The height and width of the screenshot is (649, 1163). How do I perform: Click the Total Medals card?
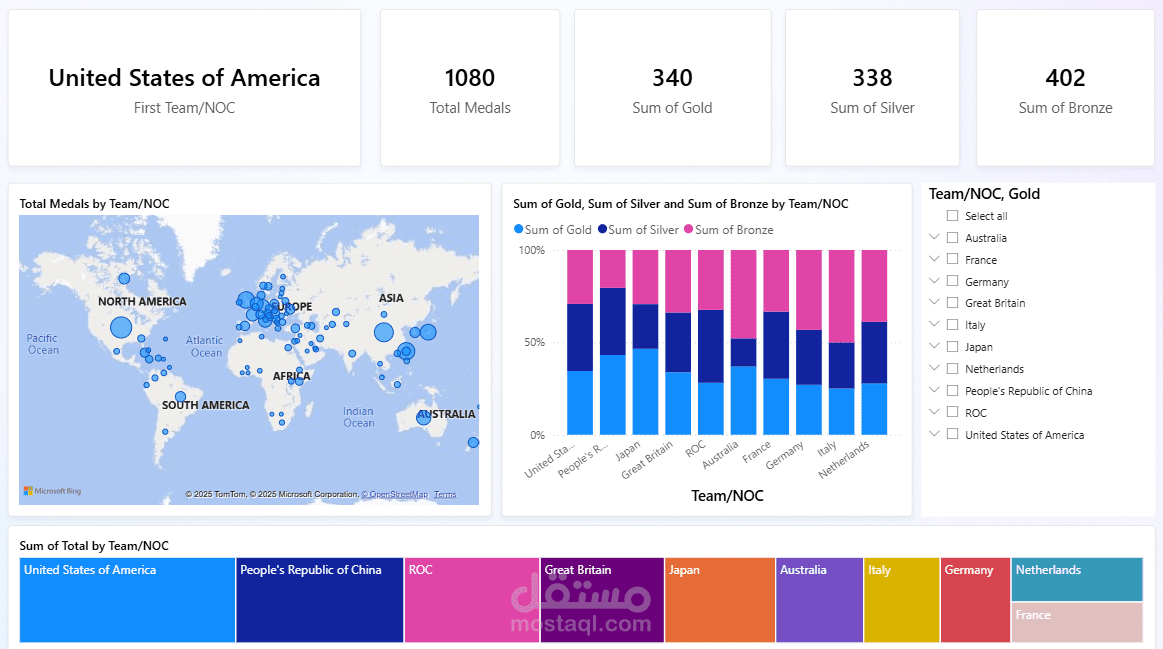click(470, 88)
